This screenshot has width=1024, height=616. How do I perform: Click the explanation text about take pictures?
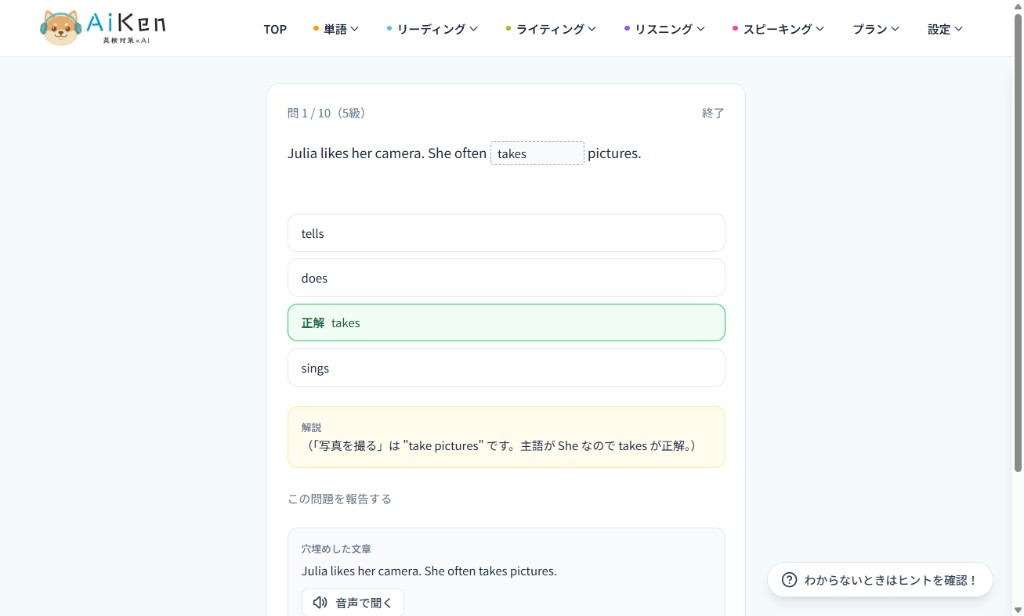[501, 446]
